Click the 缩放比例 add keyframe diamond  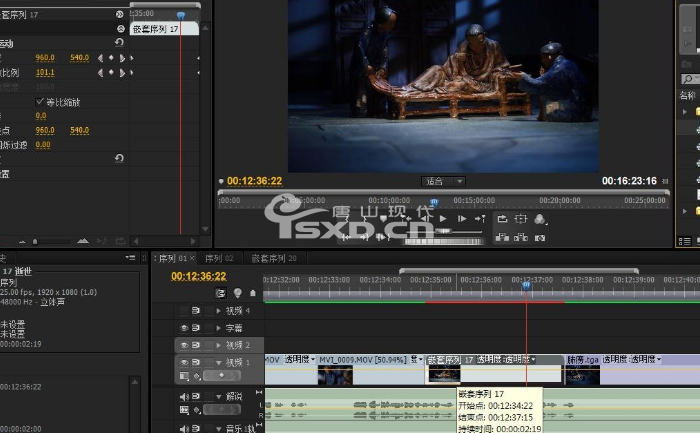coord(111,72)
